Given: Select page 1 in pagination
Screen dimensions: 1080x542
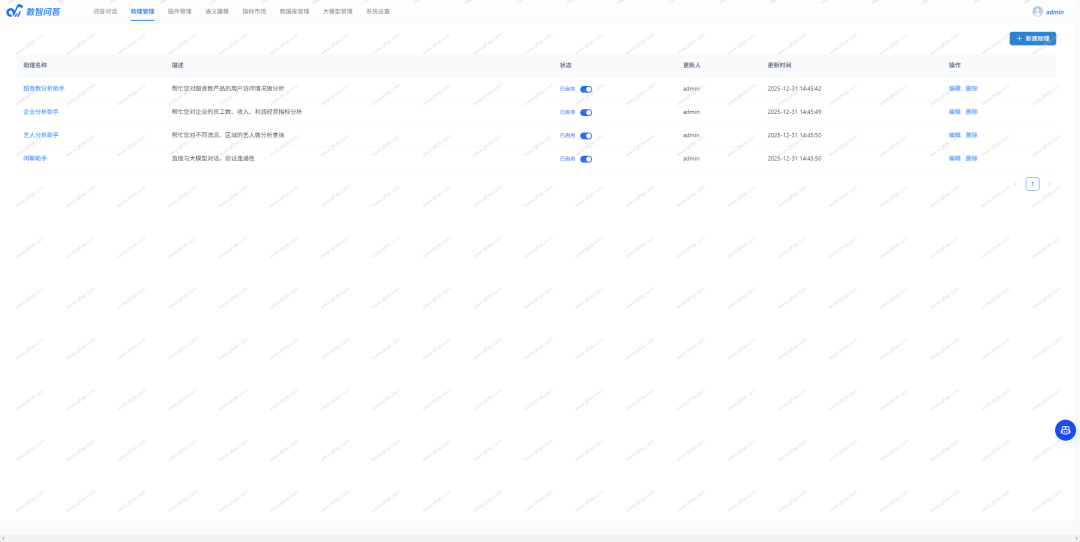Looking at the screenshot, I should coord(1032,184).
